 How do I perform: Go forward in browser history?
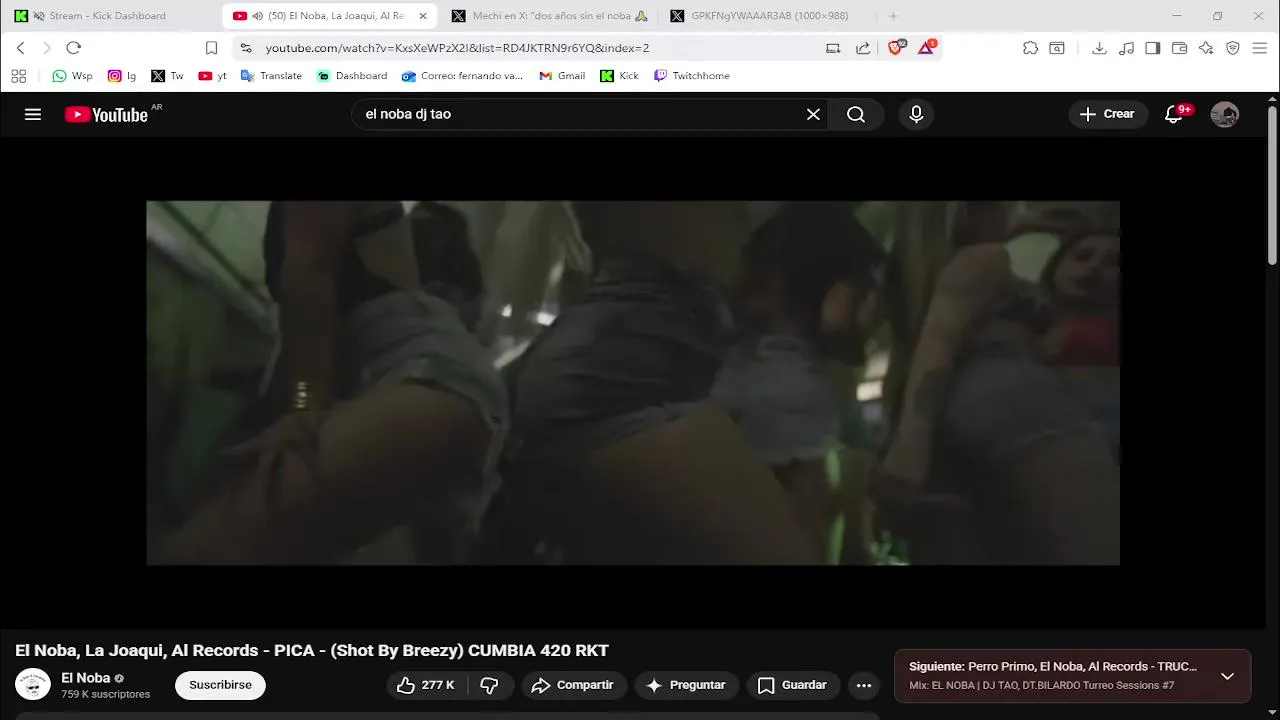click(x=46, y=48)
